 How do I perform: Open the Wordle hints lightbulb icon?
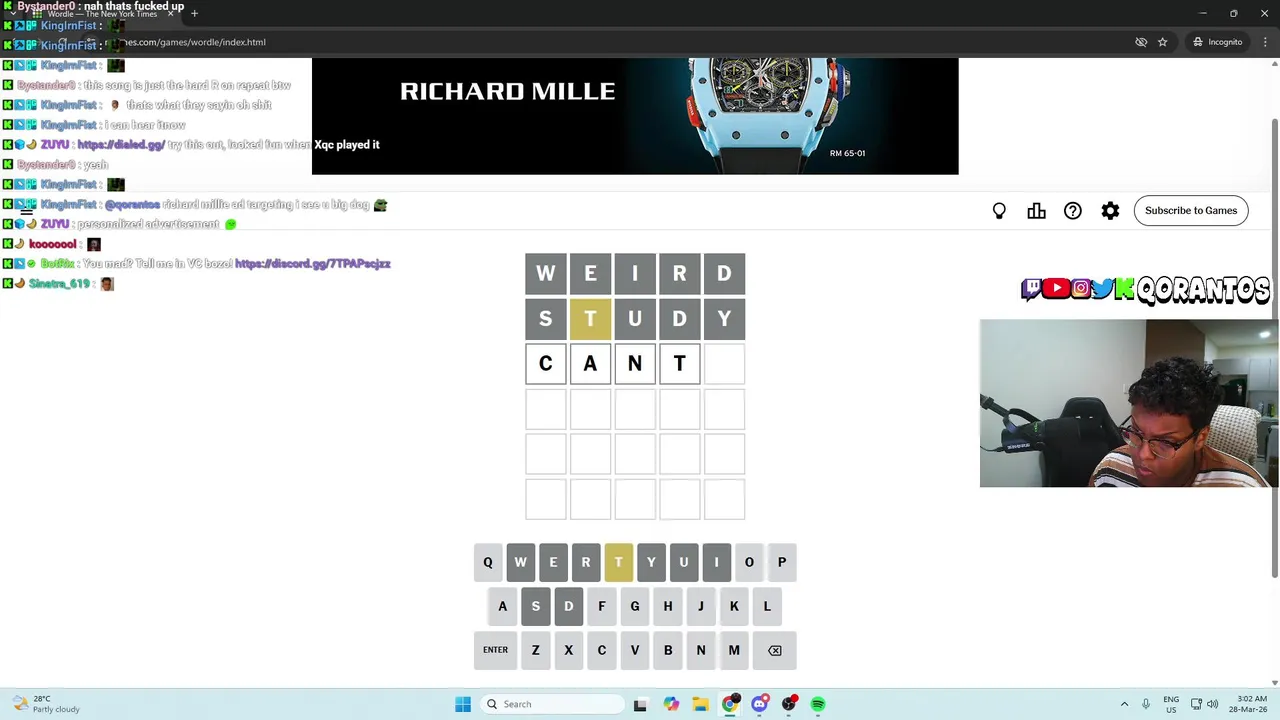pos(999,211)
